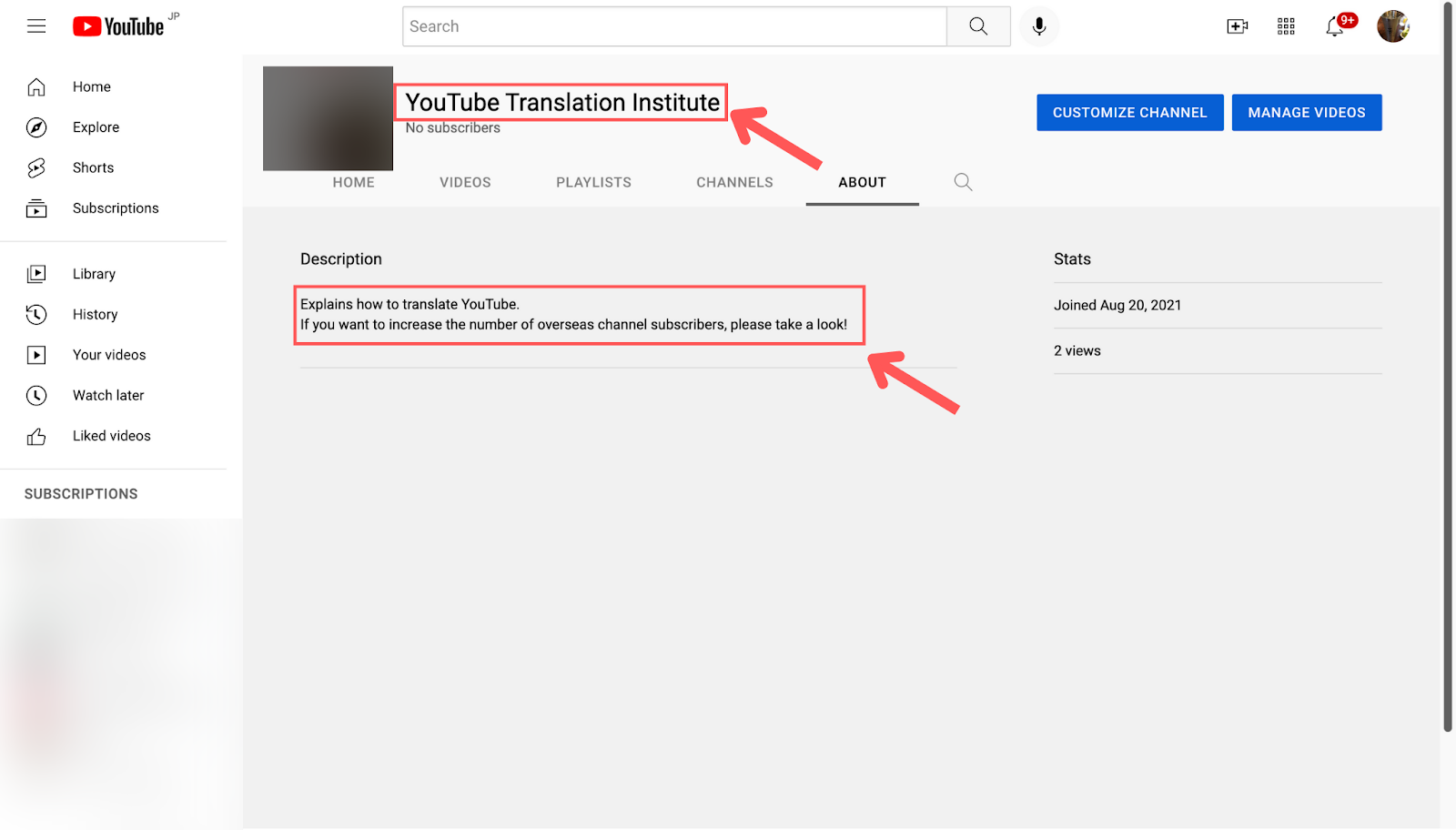The width and height of the screenshot is (1456, 830).
Task: Open the account avatar menu
Action: (x=1393, y=26)
